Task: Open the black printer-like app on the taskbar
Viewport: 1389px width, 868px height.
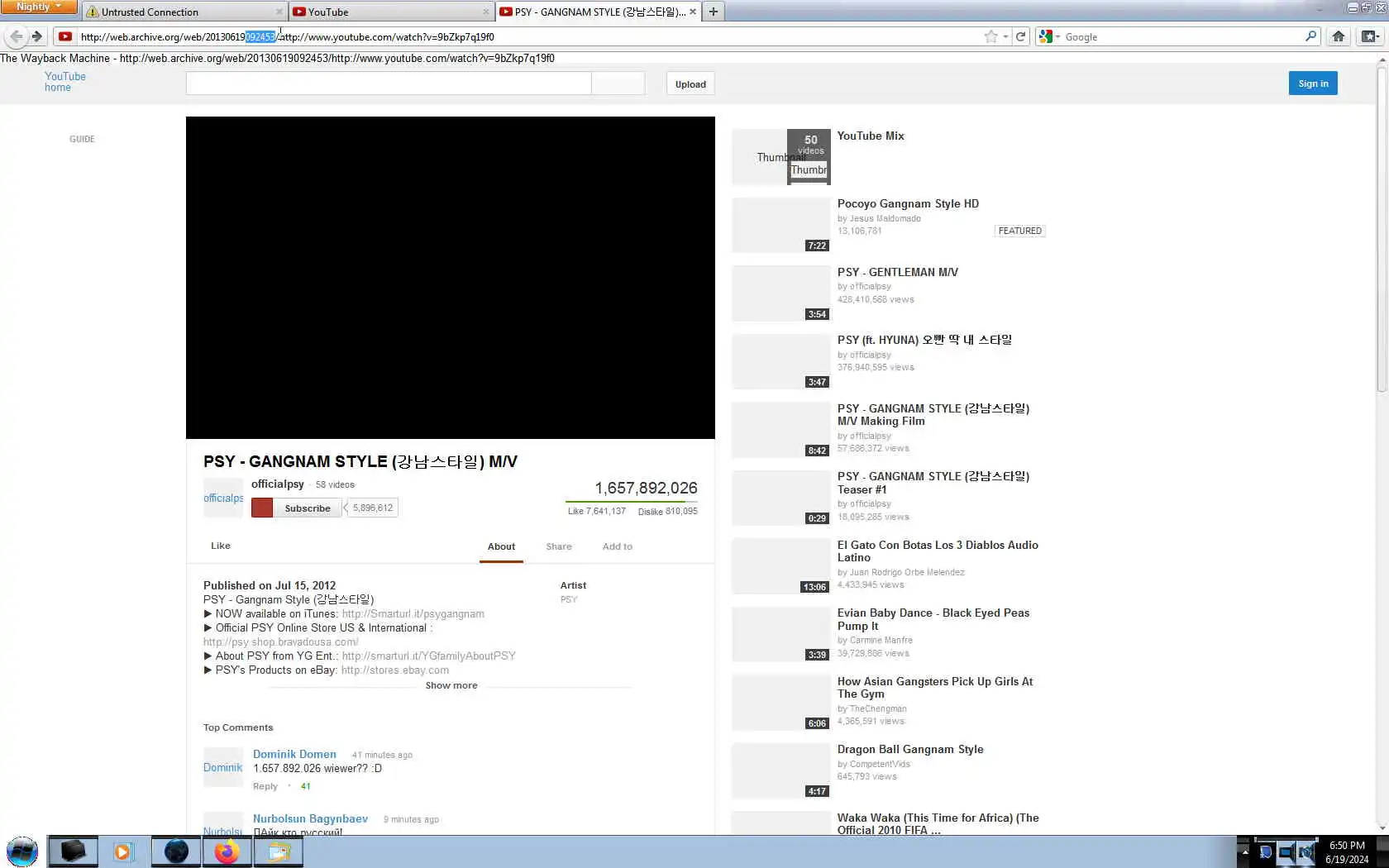Action: pos(73,851)
